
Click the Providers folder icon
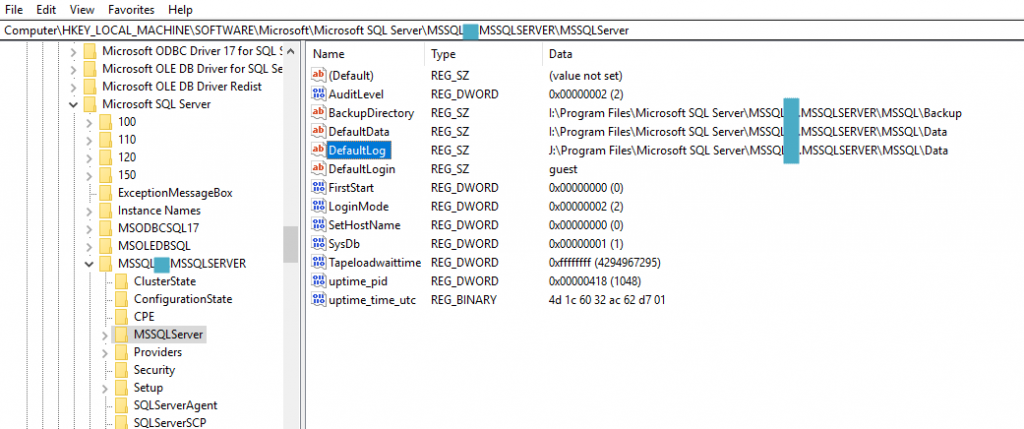121,352
